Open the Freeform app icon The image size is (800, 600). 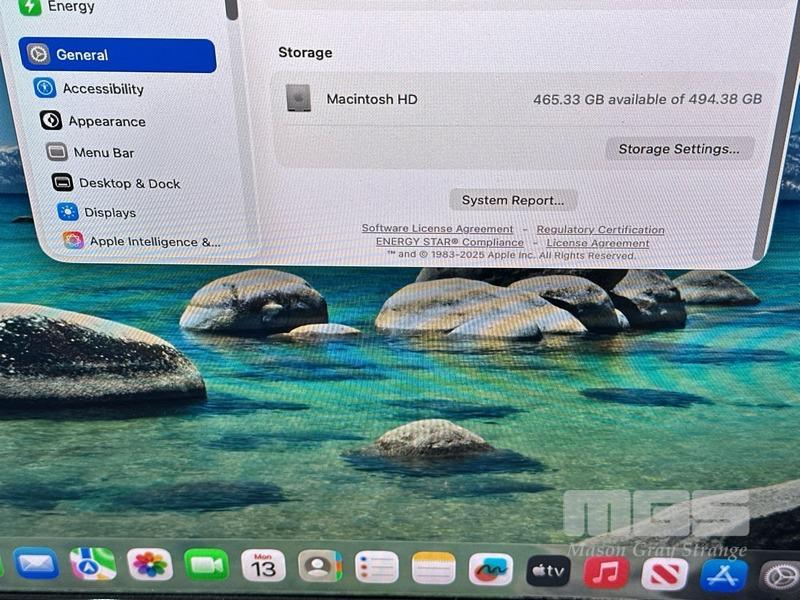click(x=491, y=569)
